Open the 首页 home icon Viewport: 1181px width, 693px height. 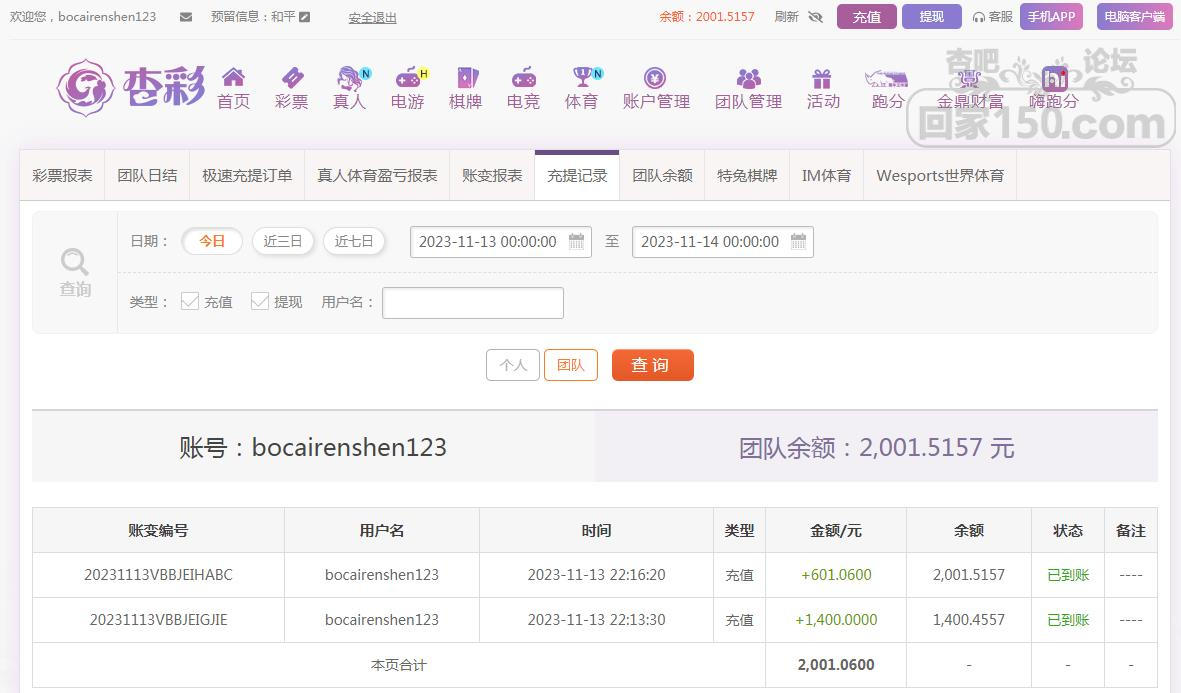pyautogui.click(x=233, y=79)
